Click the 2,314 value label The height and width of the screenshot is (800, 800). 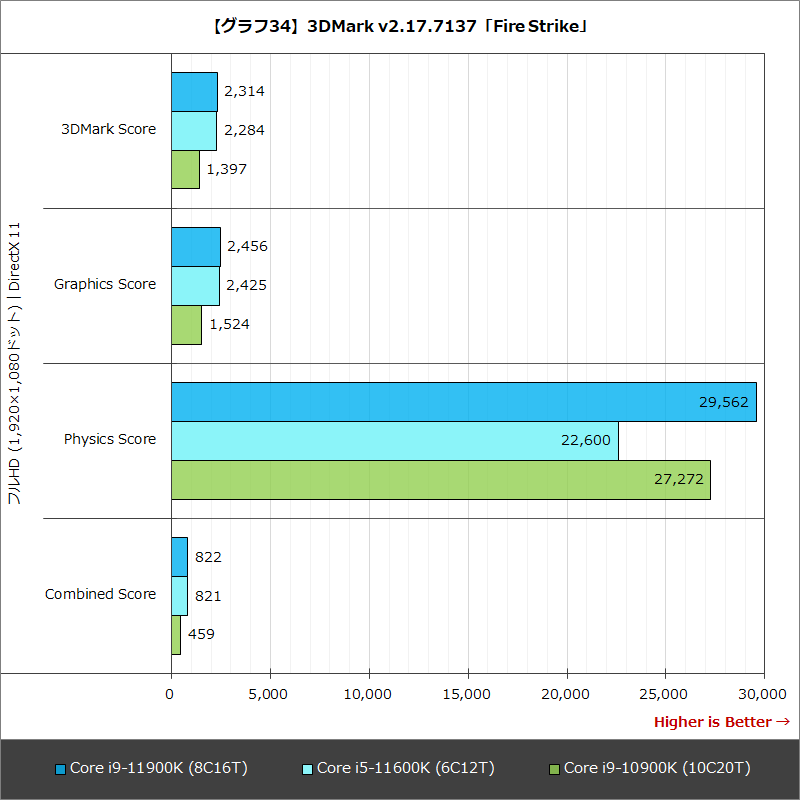[243, 91]
